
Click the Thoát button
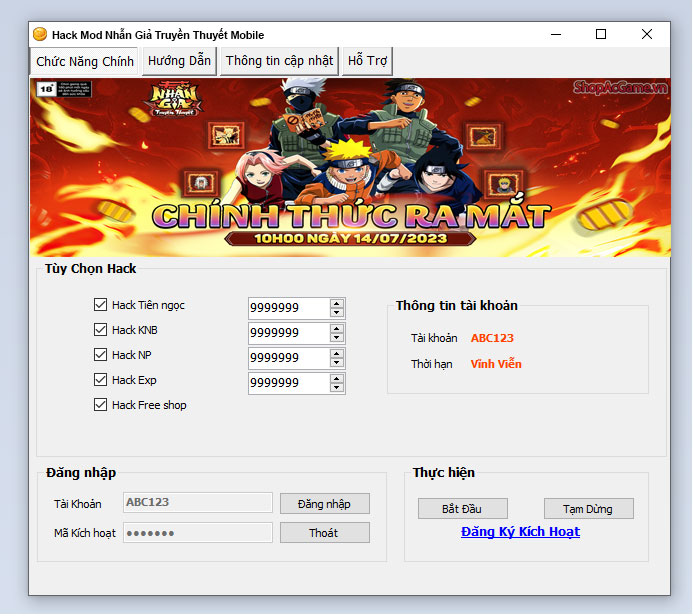325,533
